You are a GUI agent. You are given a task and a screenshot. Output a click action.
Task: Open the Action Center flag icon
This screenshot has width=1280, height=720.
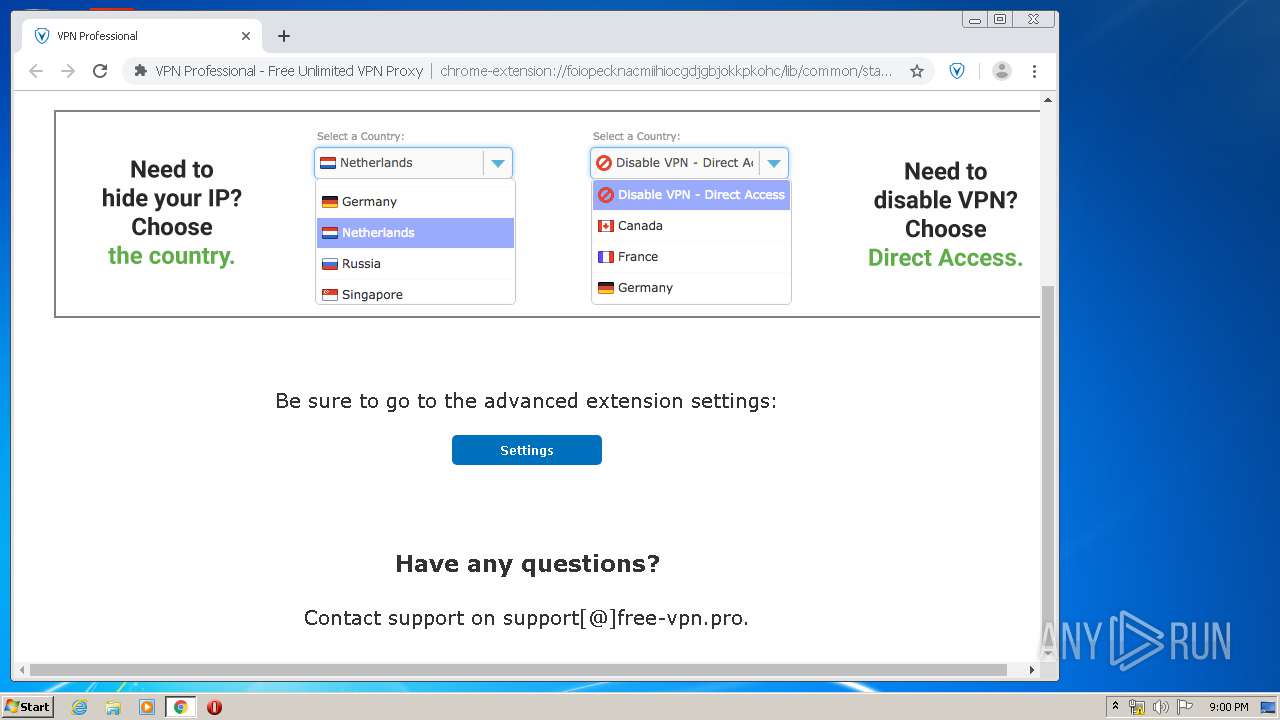[1184, 707]
